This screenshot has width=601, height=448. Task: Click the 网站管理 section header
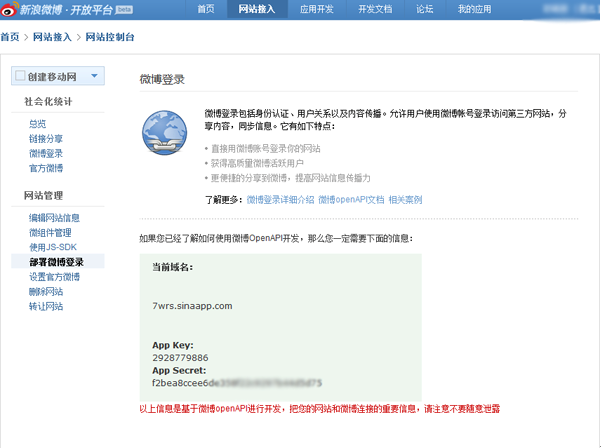click(44, 195)
